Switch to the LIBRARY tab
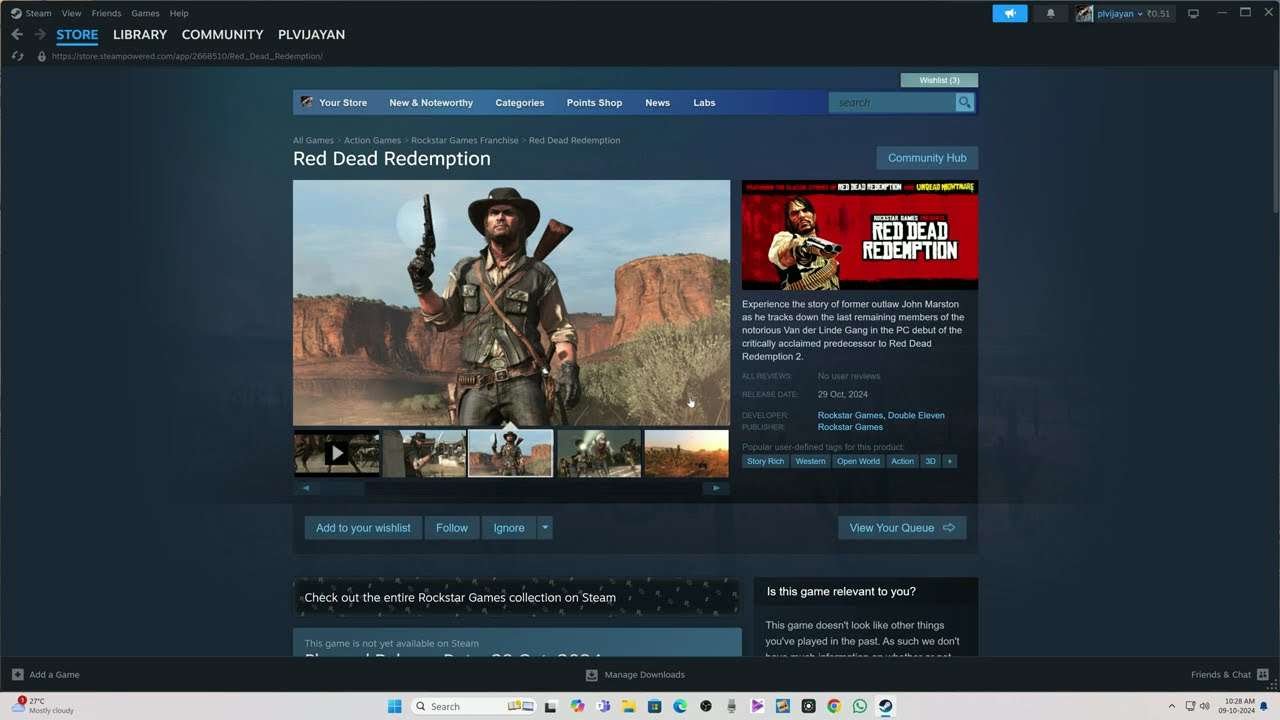The width and height of the screenshot is (1280, 720). point(140,34)
